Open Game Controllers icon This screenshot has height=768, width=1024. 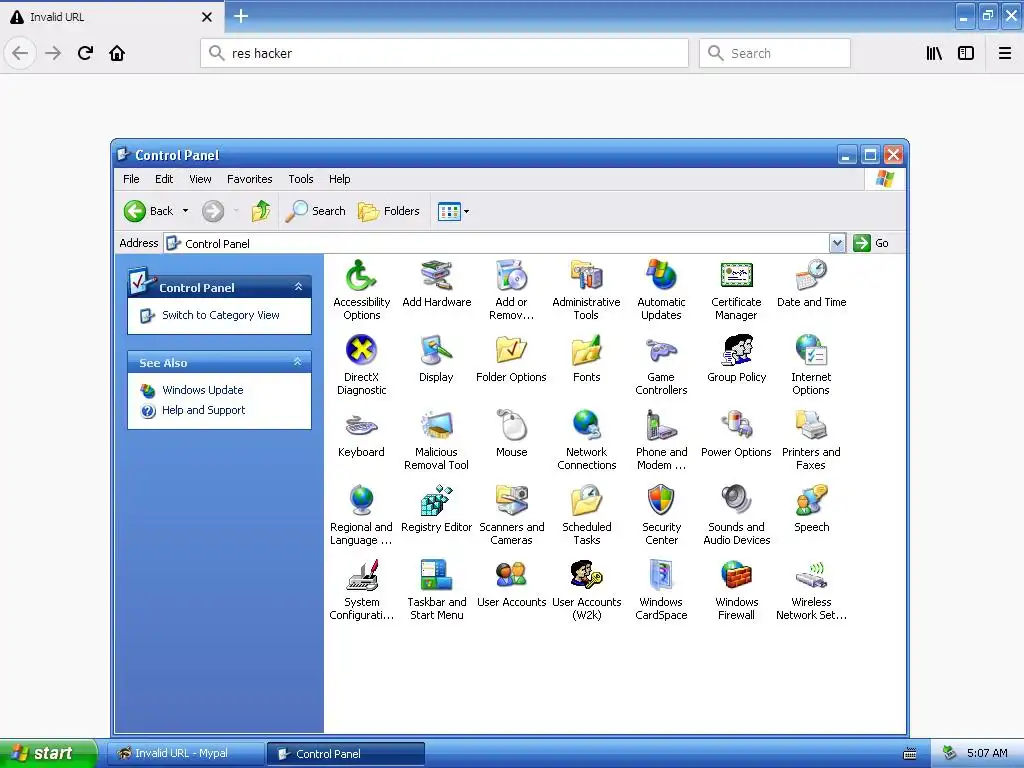tap(661, 365)
